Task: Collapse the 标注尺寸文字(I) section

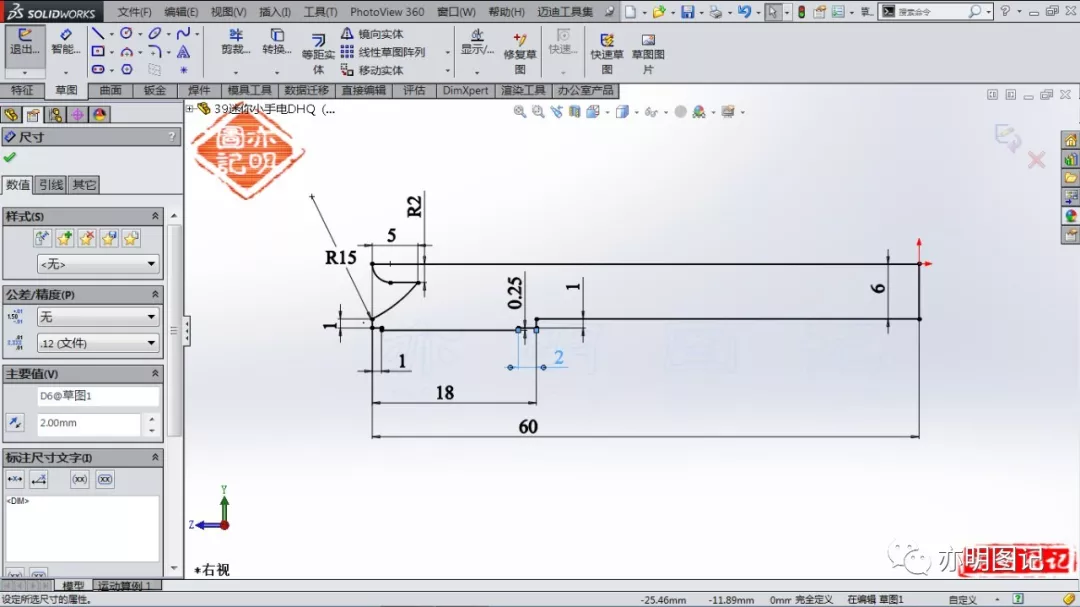Action: coord(155,457)
